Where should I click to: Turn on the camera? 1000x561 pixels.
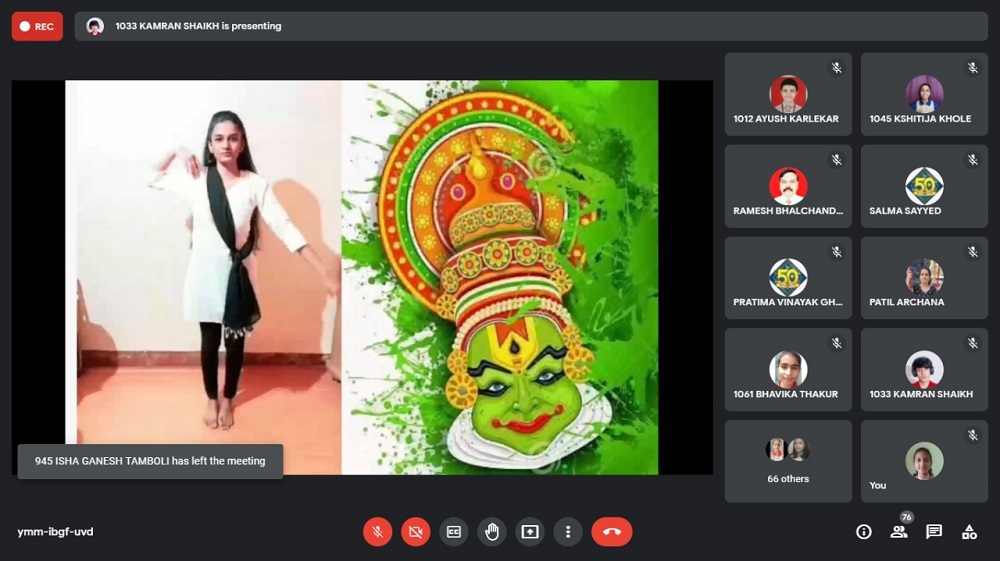(415, 532)
